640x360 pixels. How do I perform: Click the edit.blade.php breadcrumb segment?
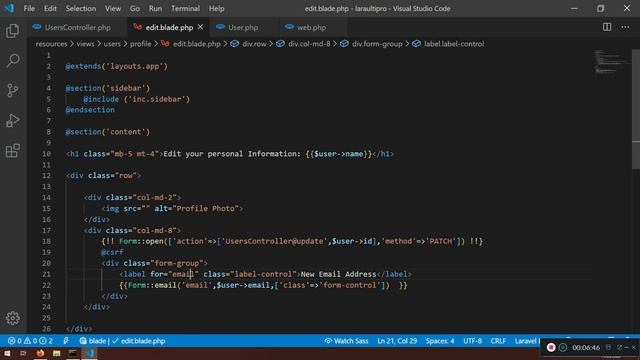click(191, 44)
